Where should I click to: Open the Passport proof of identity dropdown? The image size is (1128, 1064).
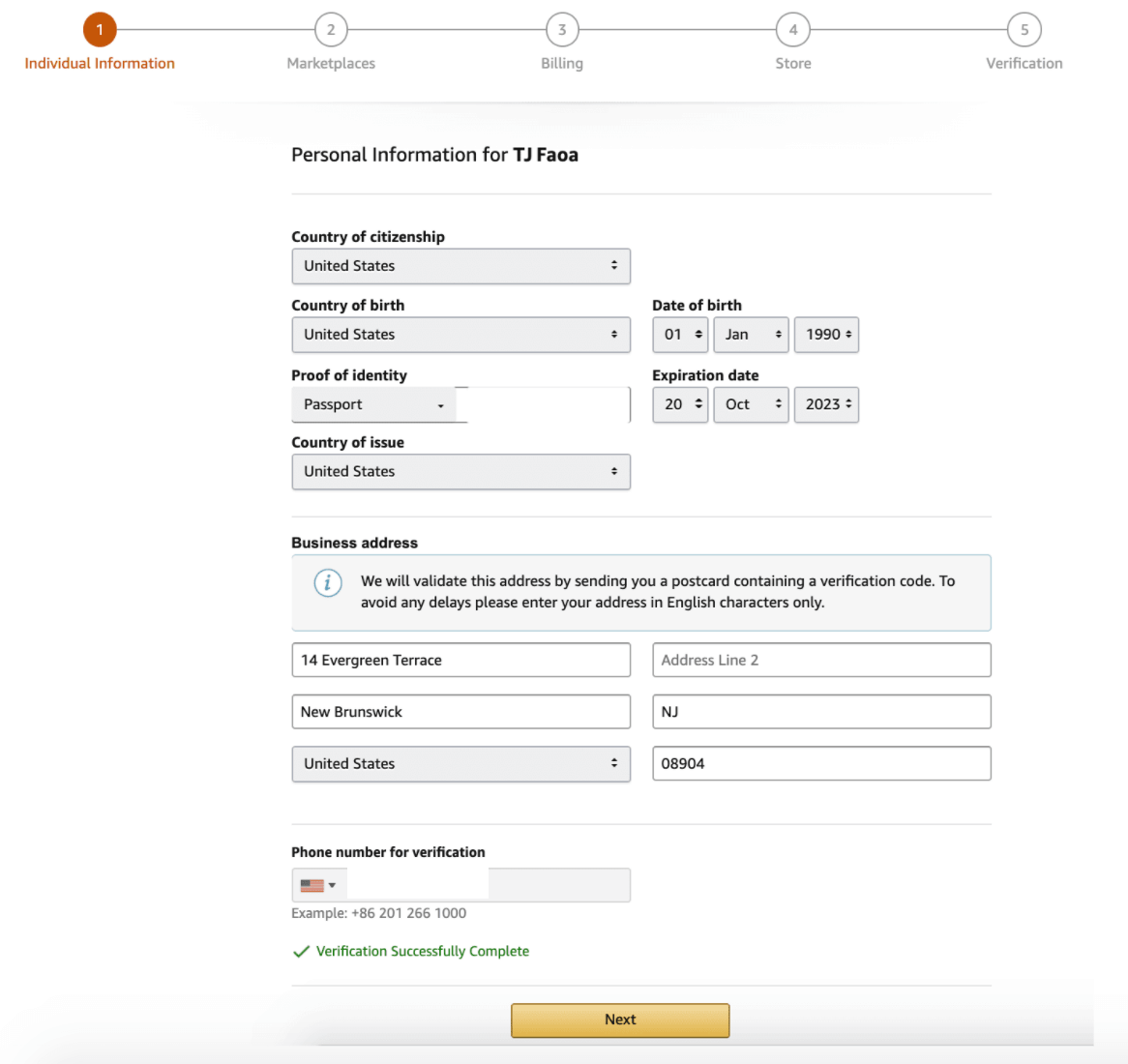(x=374, y=404)
